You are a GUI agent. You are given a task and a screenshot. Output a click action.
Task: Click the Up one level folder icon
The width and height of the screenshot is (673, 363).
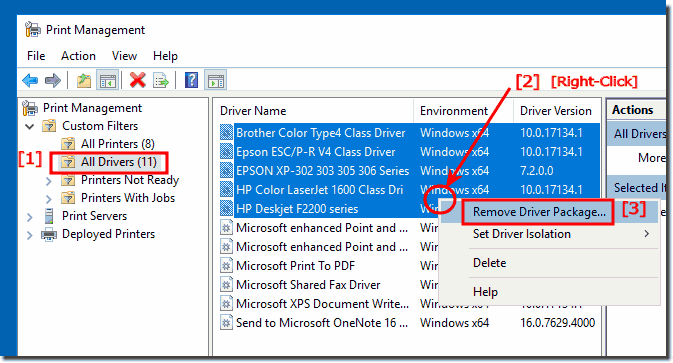point(84,81)
